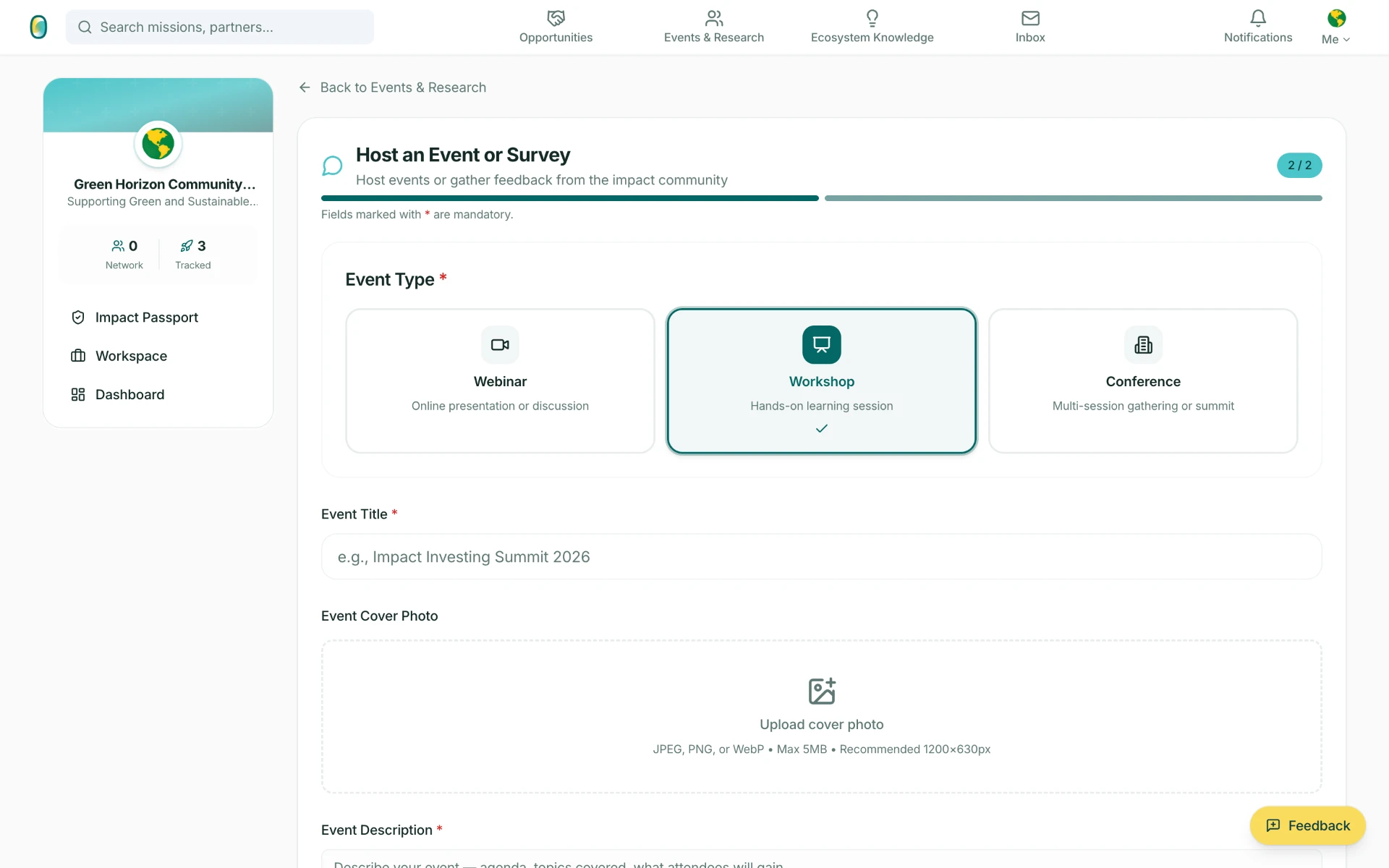
Task: Click the Green Horizon Community profile name
Action: click(165, 184)
